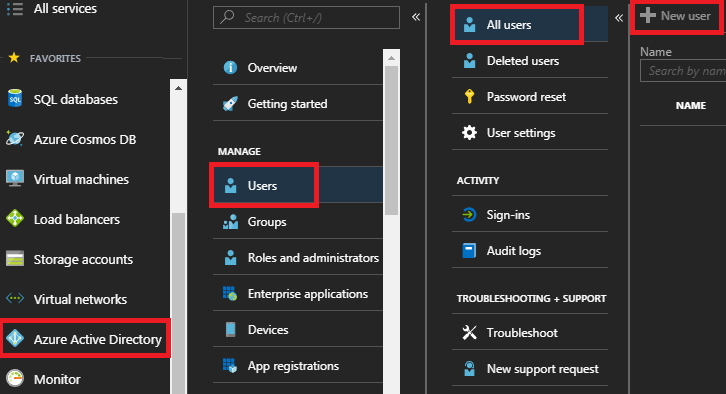726x394 pixels.
Task: Open Load balancers diamond icon
Action: 15,219
